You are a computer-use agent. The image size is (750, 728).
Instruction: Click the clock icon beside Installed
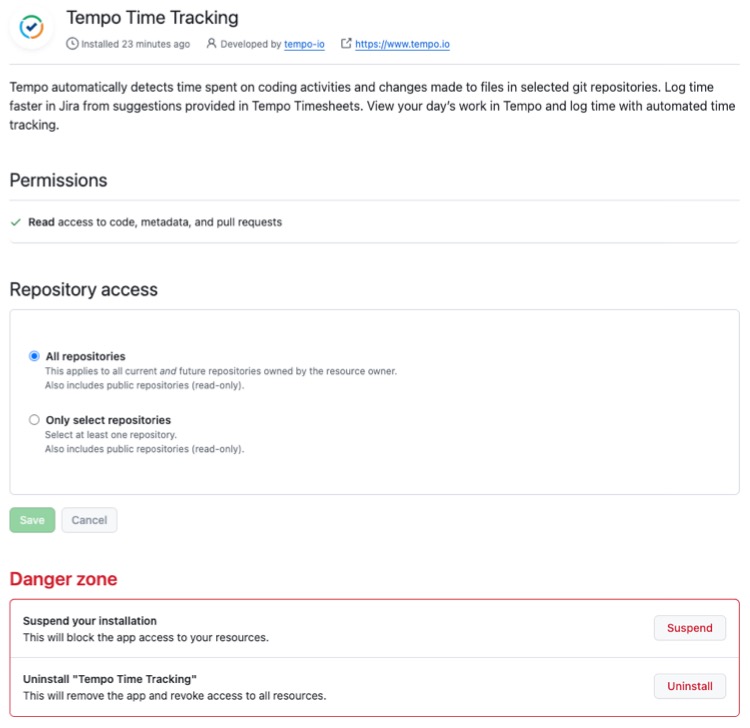[x=71, y=44]
